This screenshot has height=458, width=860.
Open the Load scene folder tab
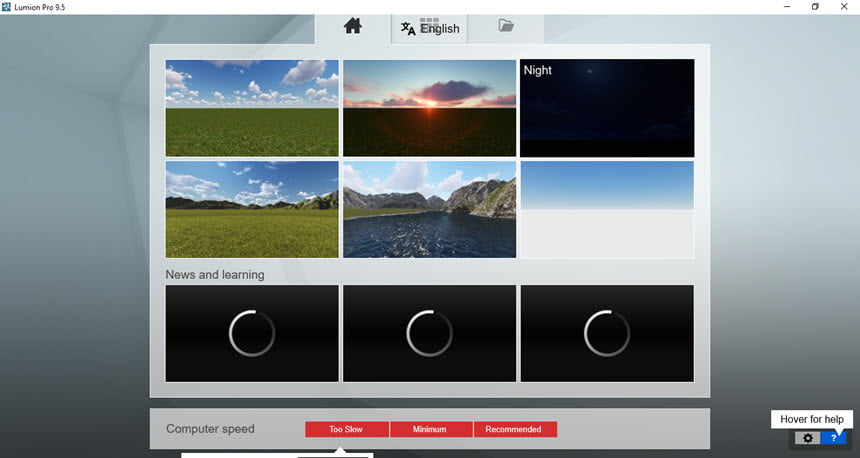pyautogui.click(x=506, y=26)
